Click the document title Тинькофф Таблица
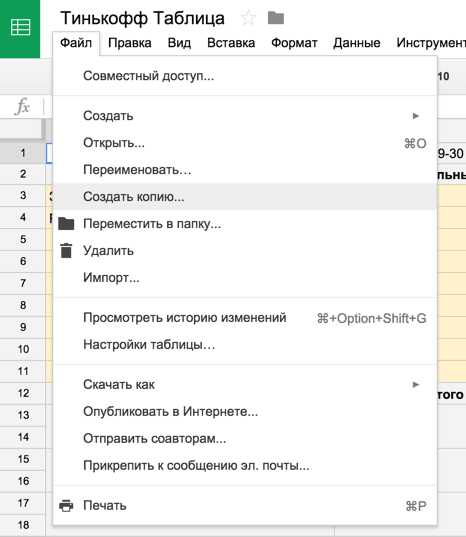The width and height of the screenshot is (466, 537). point(142,18)
